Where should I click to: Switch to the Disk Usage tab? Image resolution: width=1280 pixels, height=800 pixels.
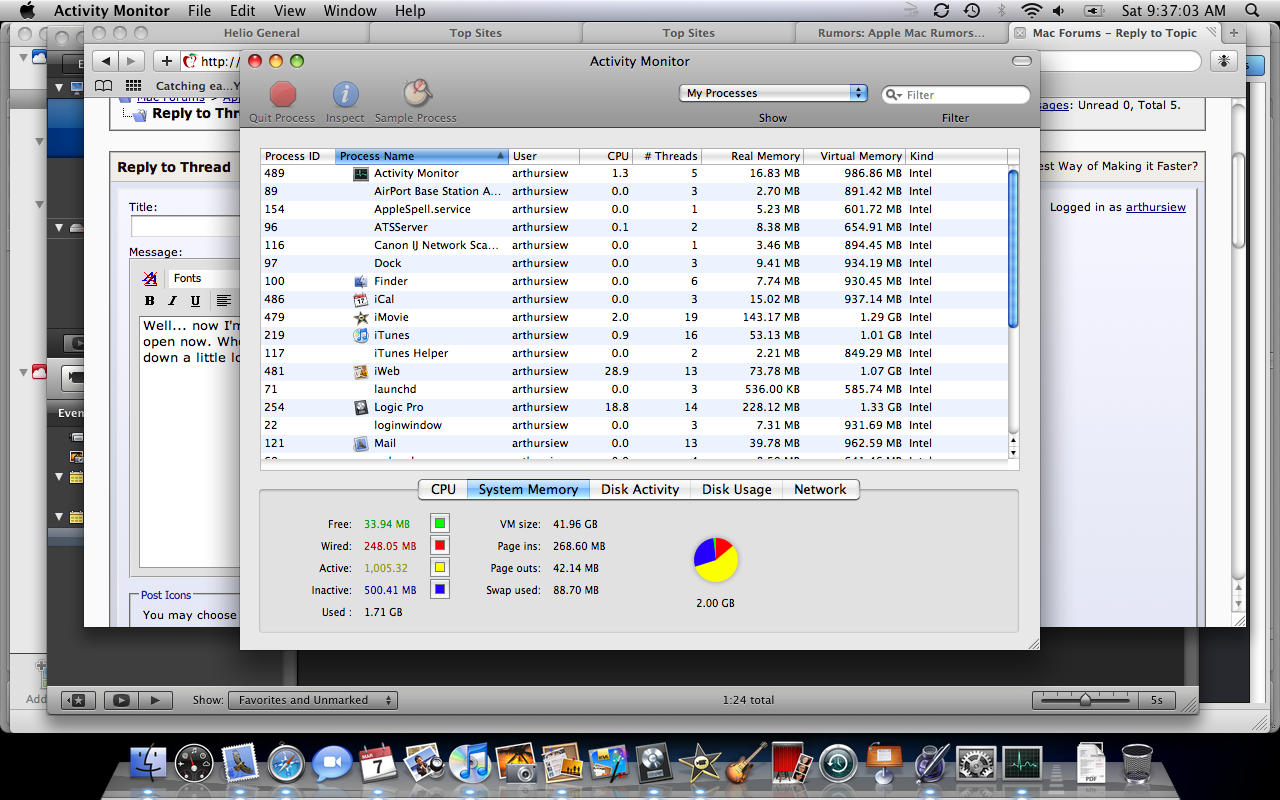pos(737,489)
